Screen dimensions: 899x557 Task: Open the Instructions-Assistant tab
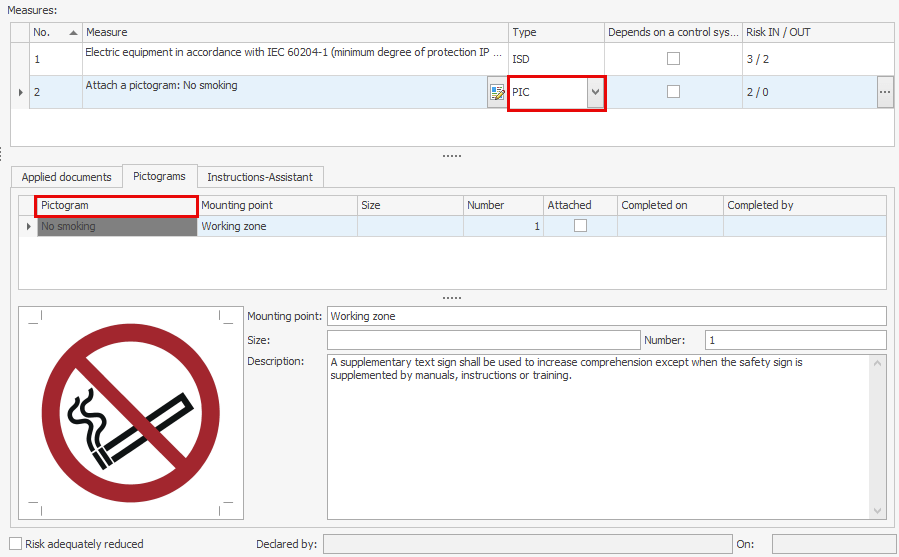coord(260,177)
